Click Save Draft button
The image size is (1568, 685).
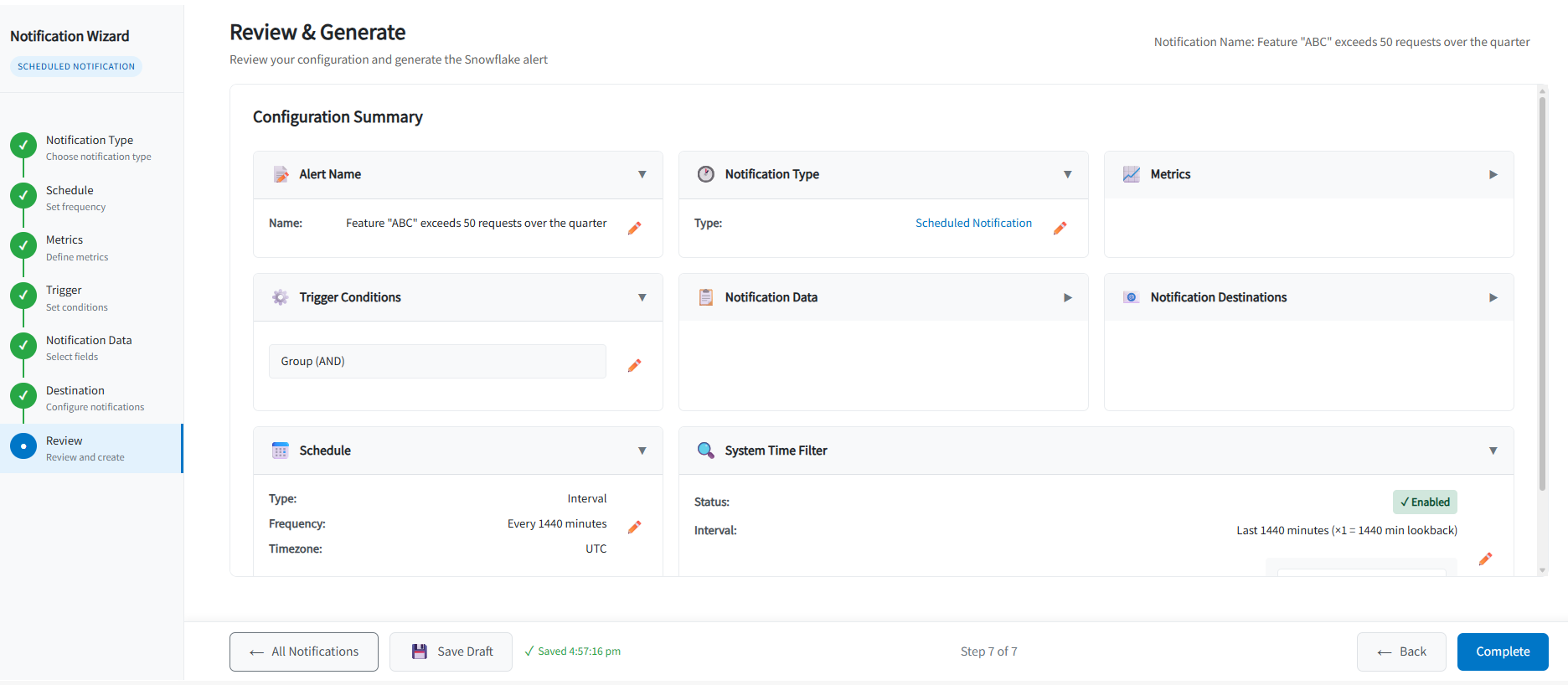tap(451, 652)
